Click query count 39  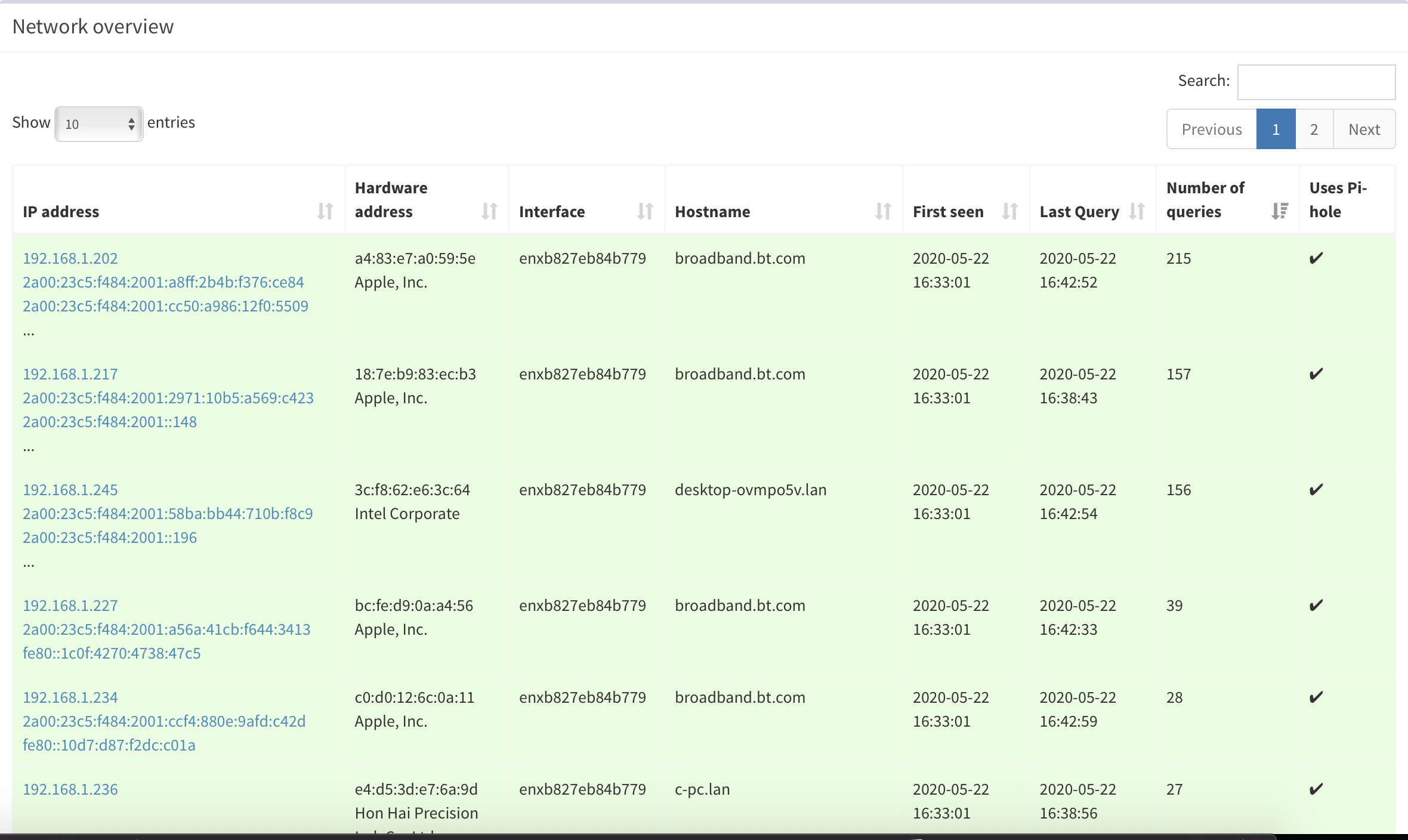[x=1174, y=606]
